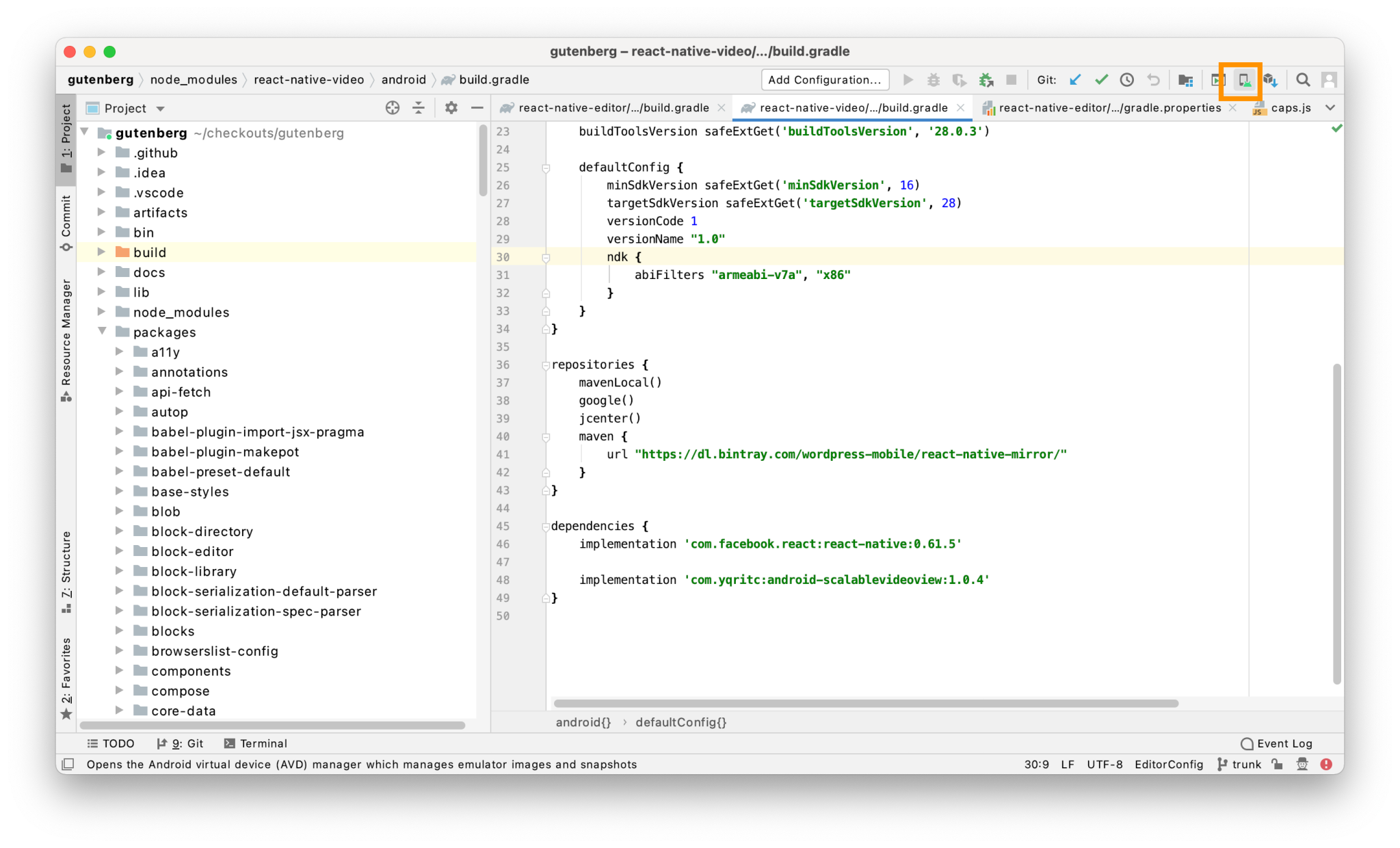Open the Resource Manager side tab
Screen dimensions: 1400x848
66,341
